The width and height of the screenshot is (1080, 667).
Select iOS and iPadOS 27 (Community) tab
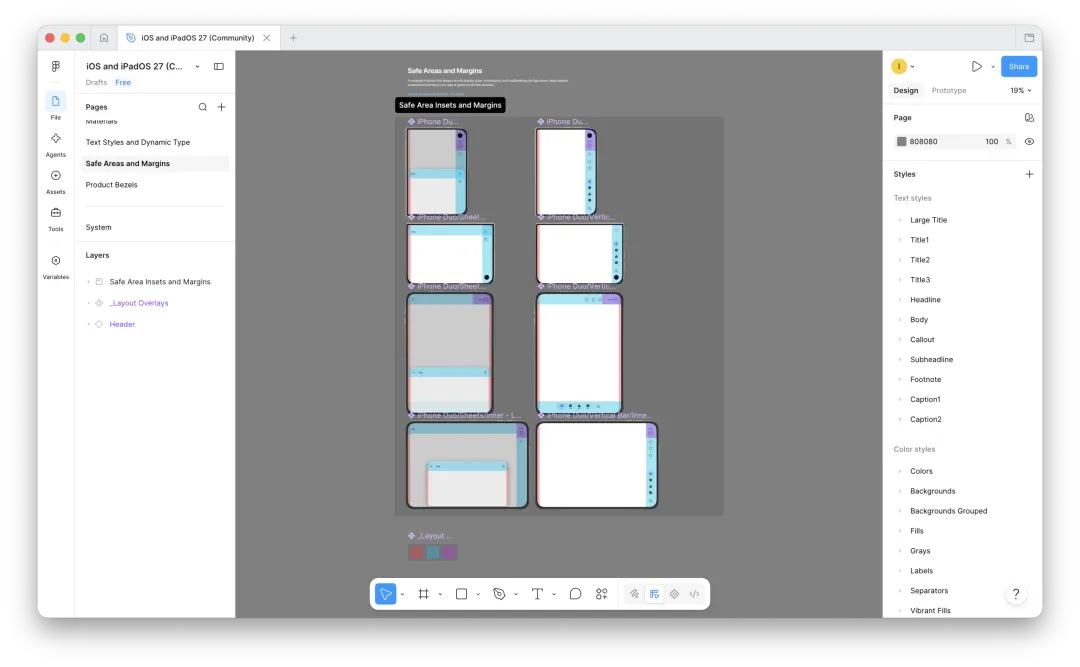[x=198, y=38]
